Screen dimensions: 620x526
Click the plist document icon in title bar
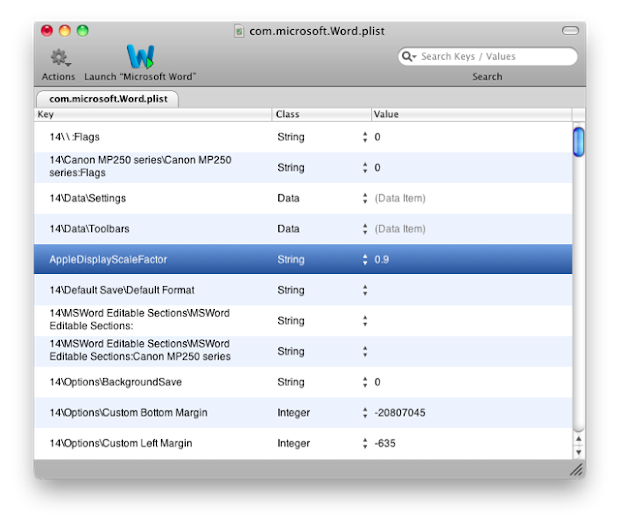pyautogui.click(x=239, y=31)
